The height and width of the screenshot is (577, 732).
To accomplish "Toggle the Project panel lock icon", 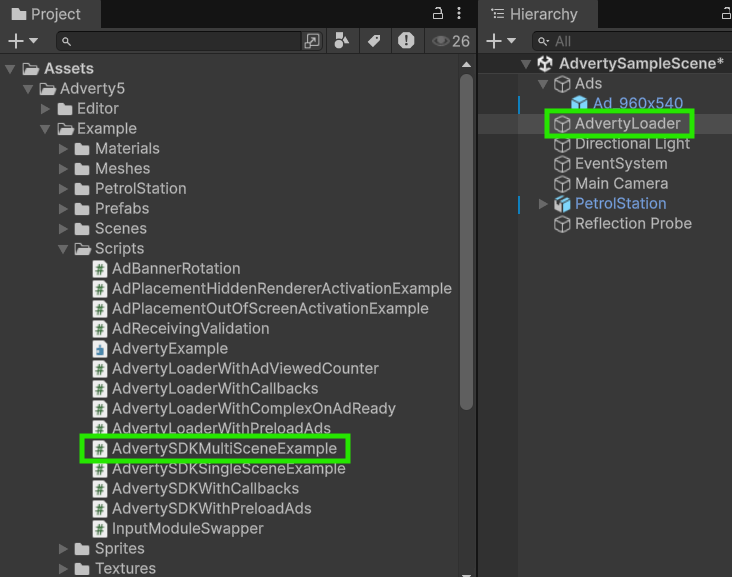I will (437, 13).
